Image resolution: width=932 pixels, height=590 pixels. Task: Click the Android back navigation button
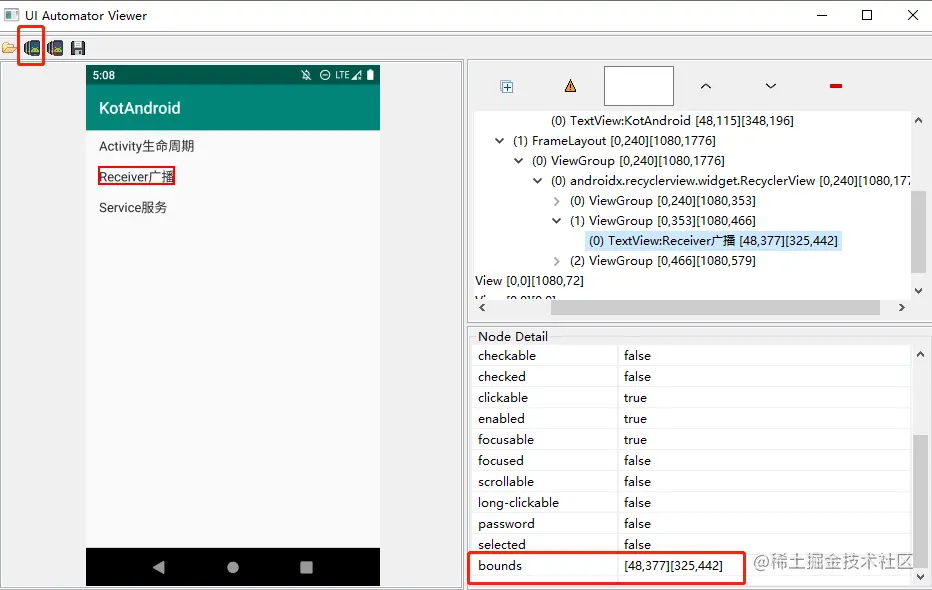click(x=159, y=567)
